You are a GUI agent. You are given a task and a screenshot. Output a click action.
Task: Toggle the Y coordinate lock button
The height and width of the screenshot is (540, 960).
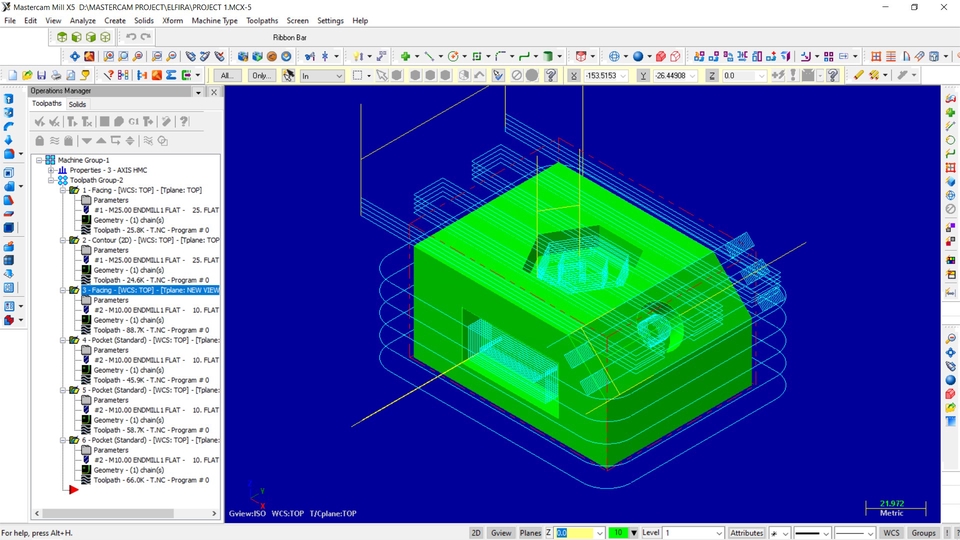643,75
